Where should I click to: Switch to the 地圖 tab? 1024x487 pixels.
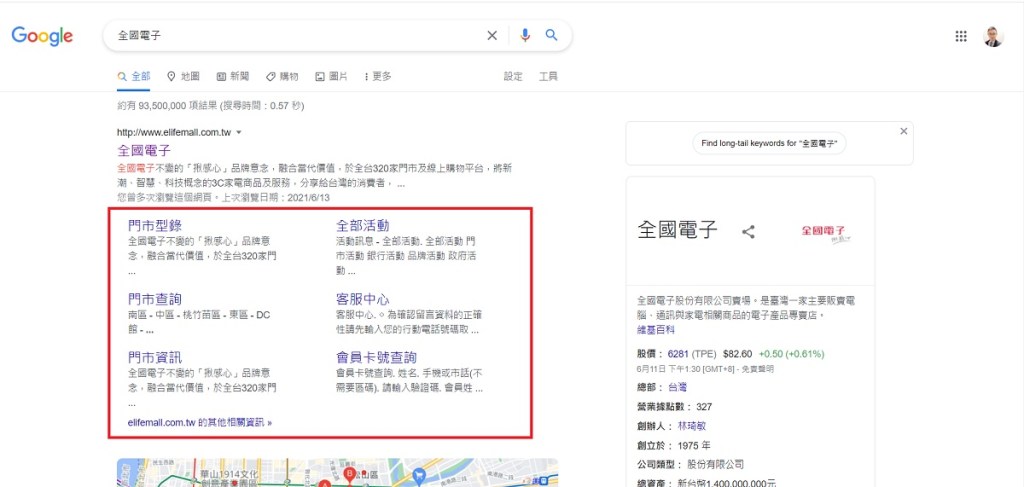(x=184, y=76)
